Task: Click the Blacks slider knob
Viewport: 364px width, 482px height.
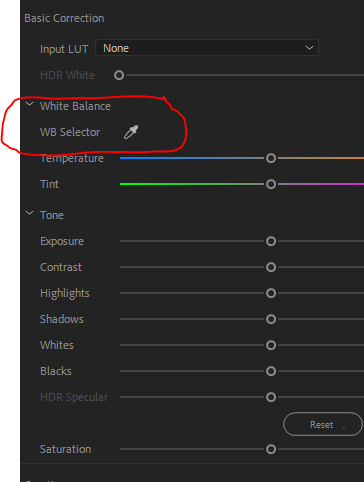Action: (271, 371)
